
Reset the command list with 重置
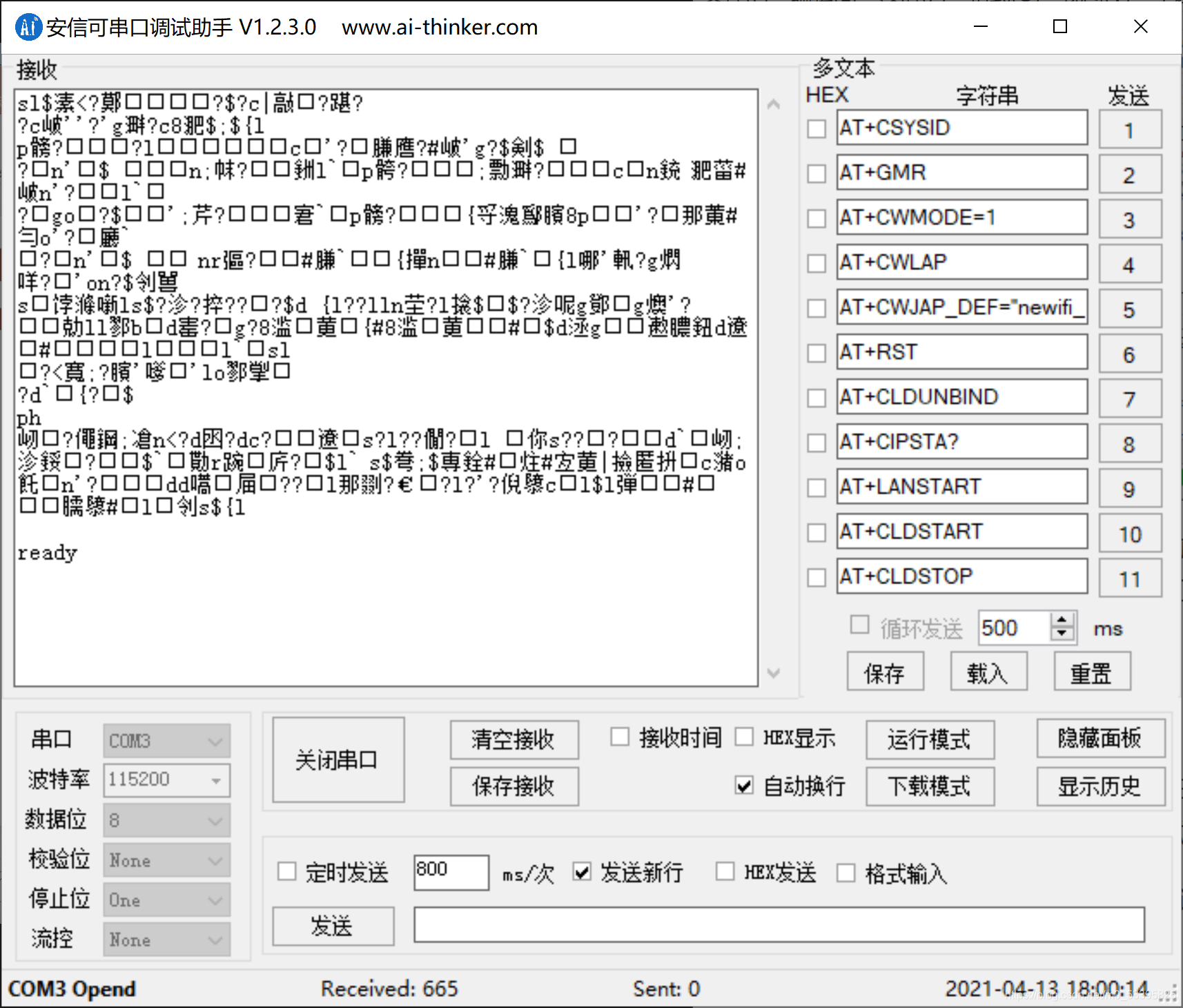click(x=1091, y=670)
